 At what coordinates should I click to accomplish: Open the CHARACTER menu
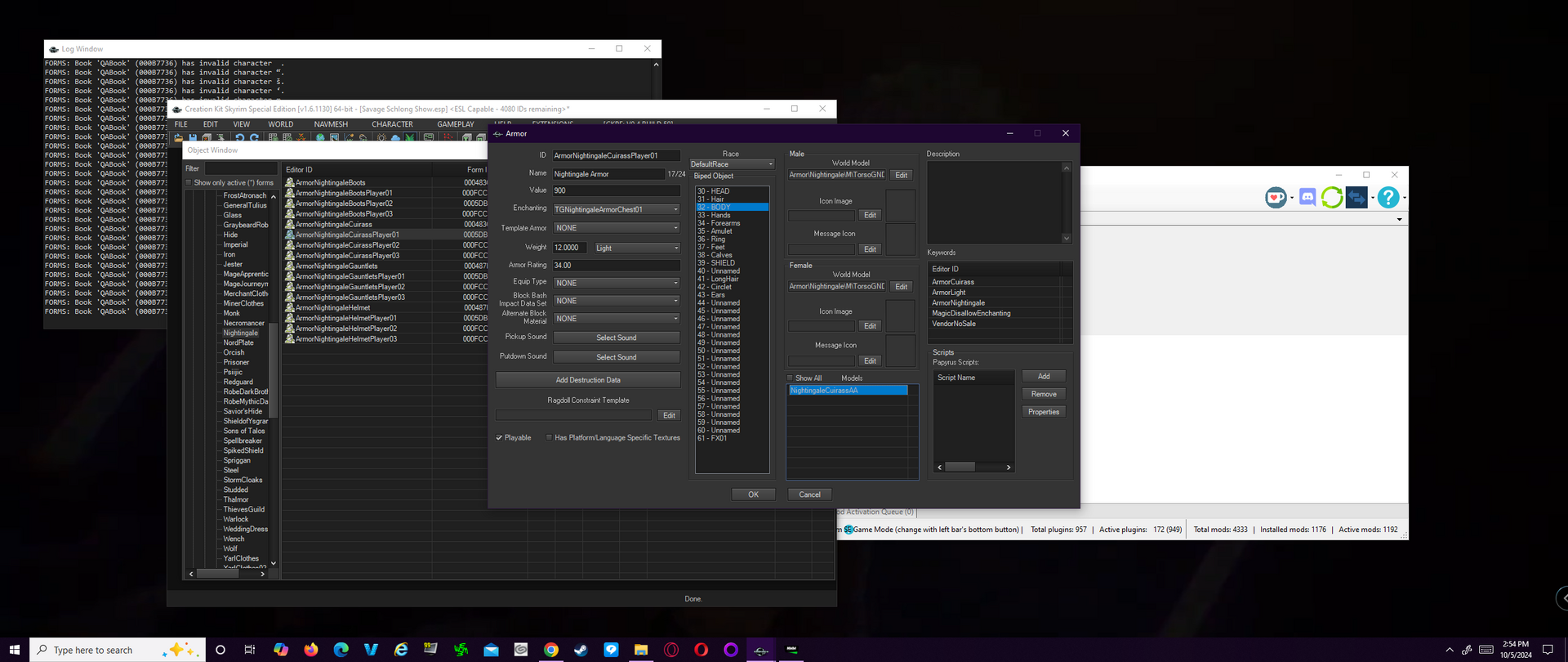pyautogui.click(x=392, y=124)
